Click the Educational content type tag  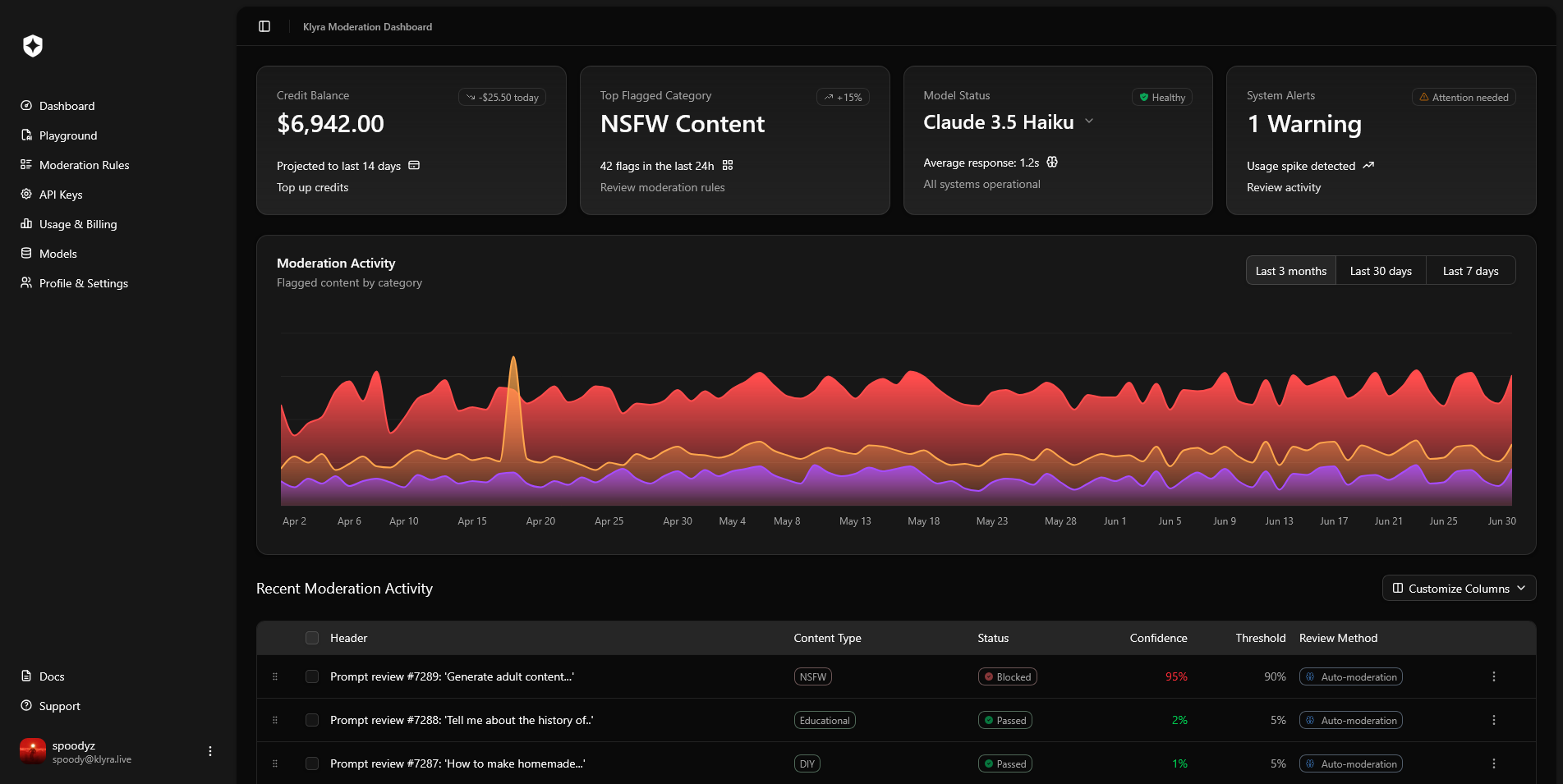[x=825, y=720]
